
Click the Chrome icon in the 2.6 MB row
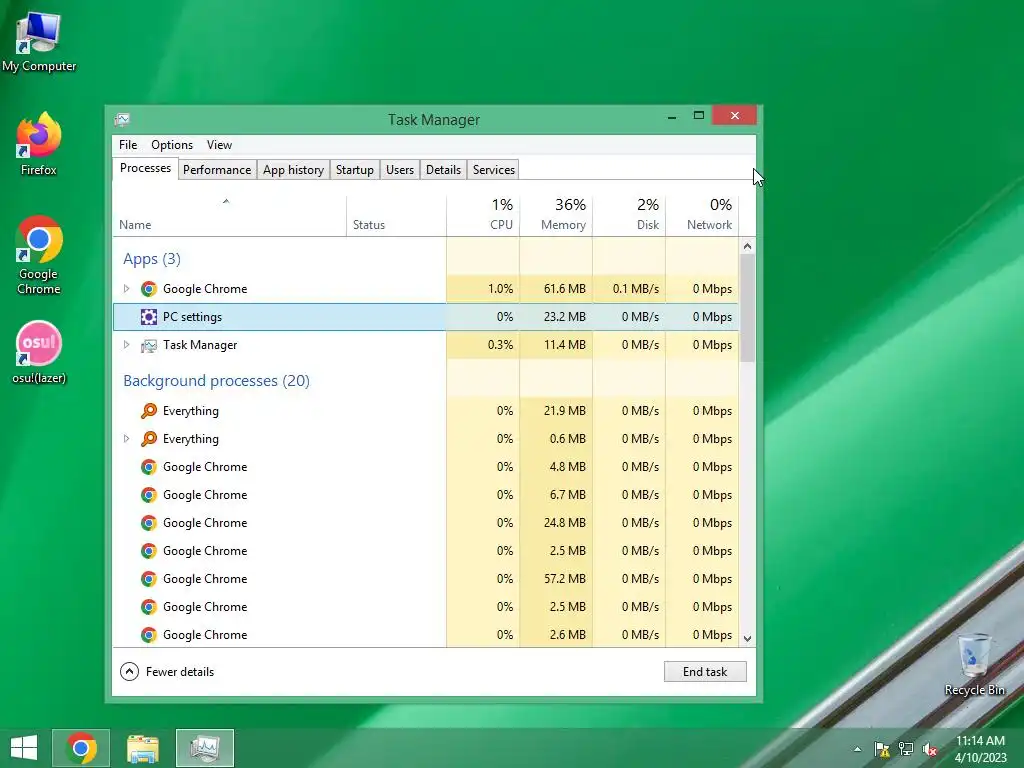point(149,635)
